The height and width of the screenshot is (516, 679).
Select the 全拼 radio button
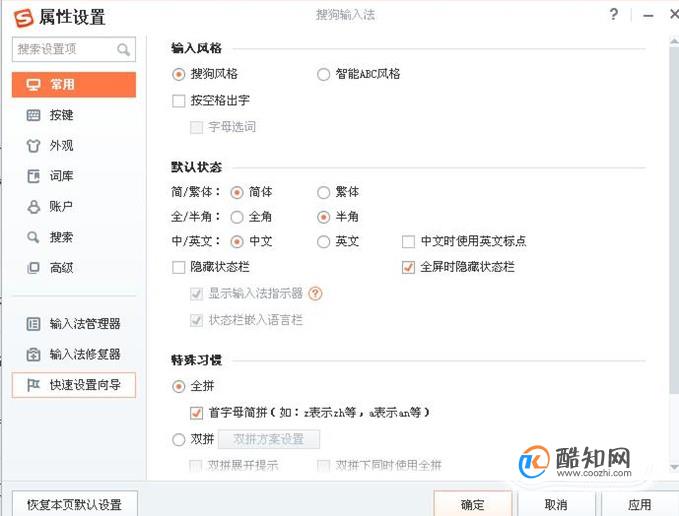178,386
